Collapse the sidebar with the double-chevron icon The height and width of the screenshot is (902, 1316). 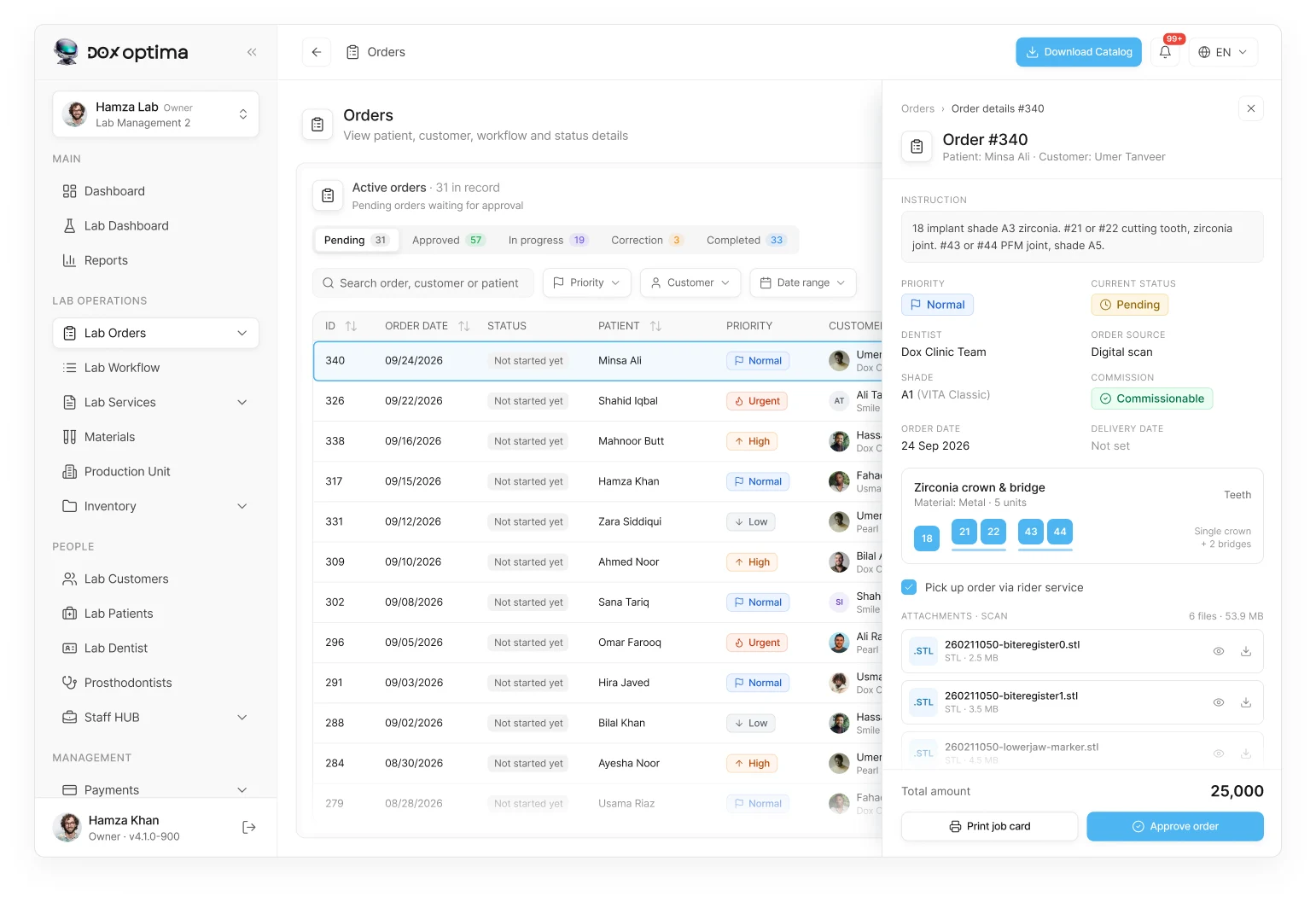[x=252, y=52]
